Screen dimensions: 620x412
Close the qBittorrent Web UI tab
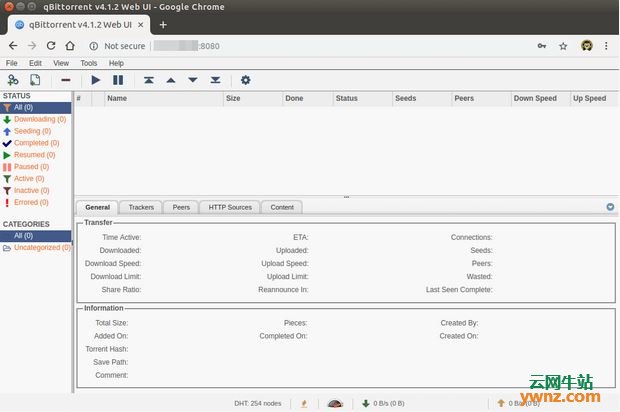pyautogui.click(x=140, y=25)
